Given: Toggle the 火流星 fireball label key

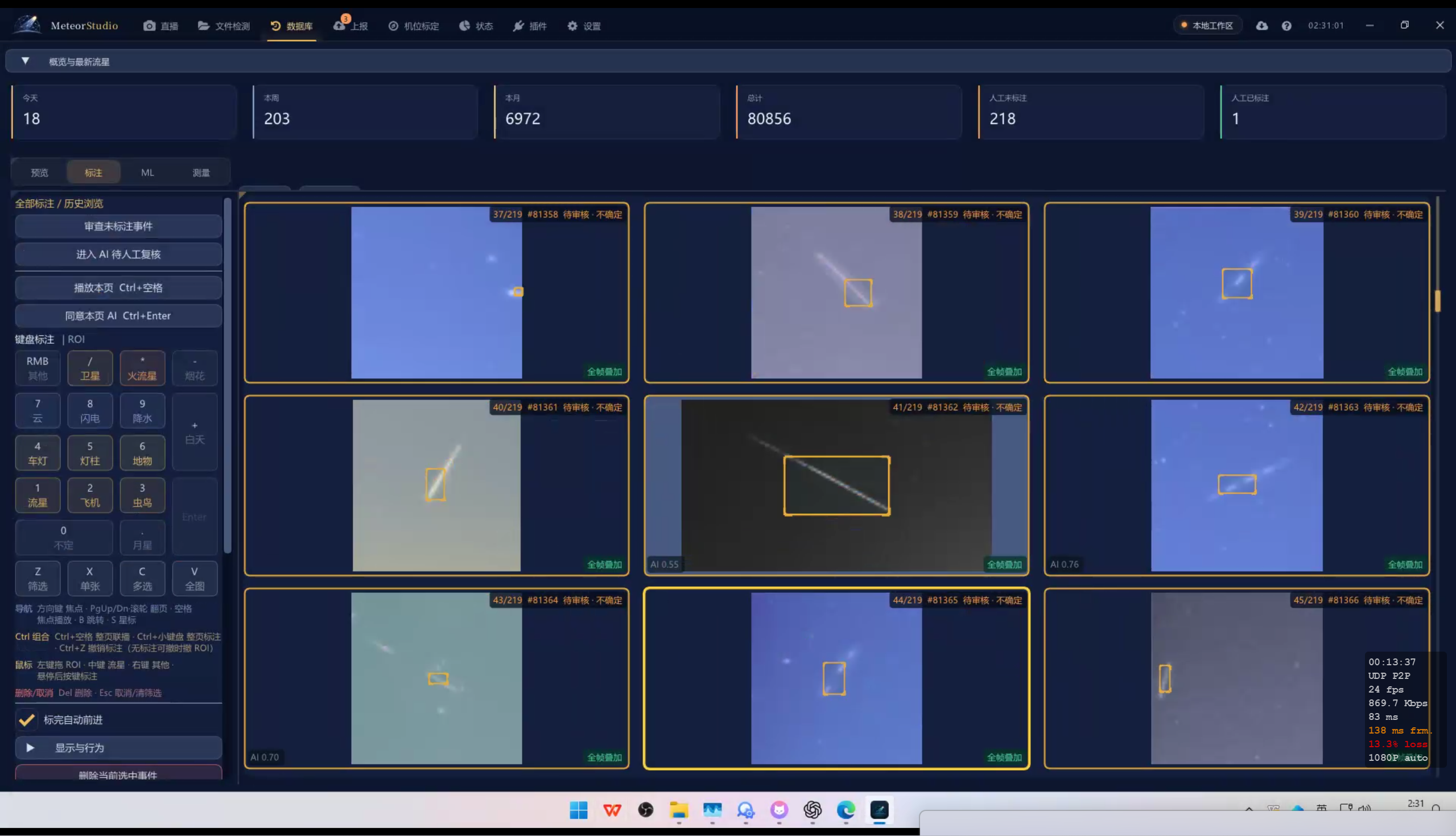Looking at the screenshot, I should [142, 368].
